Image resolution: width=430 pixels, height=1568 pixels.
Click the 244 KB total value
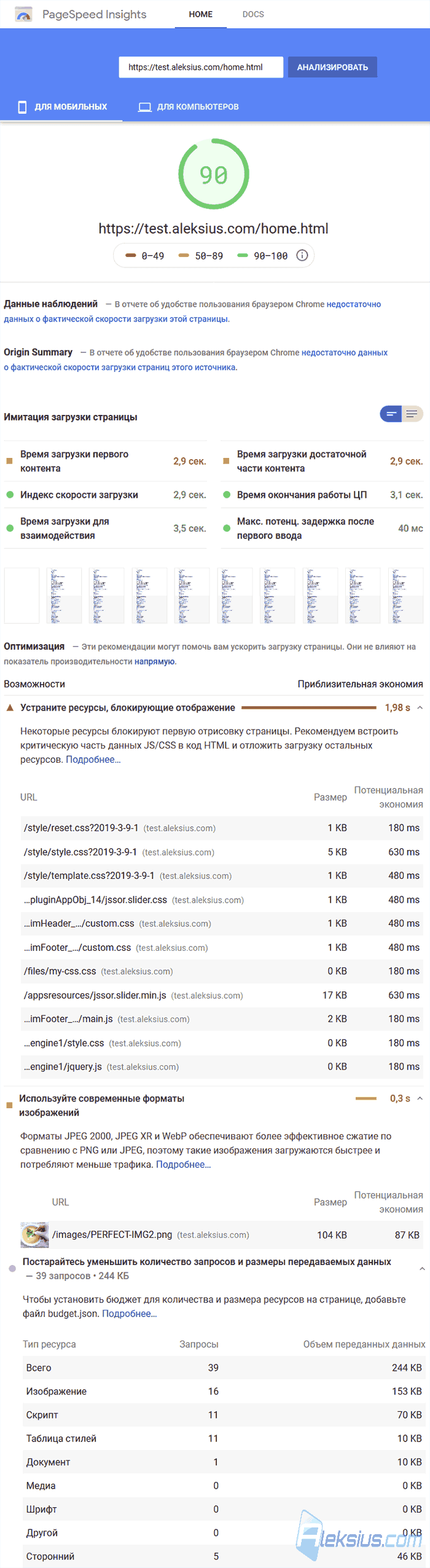pyautogui.click(x=407, y=1367)
